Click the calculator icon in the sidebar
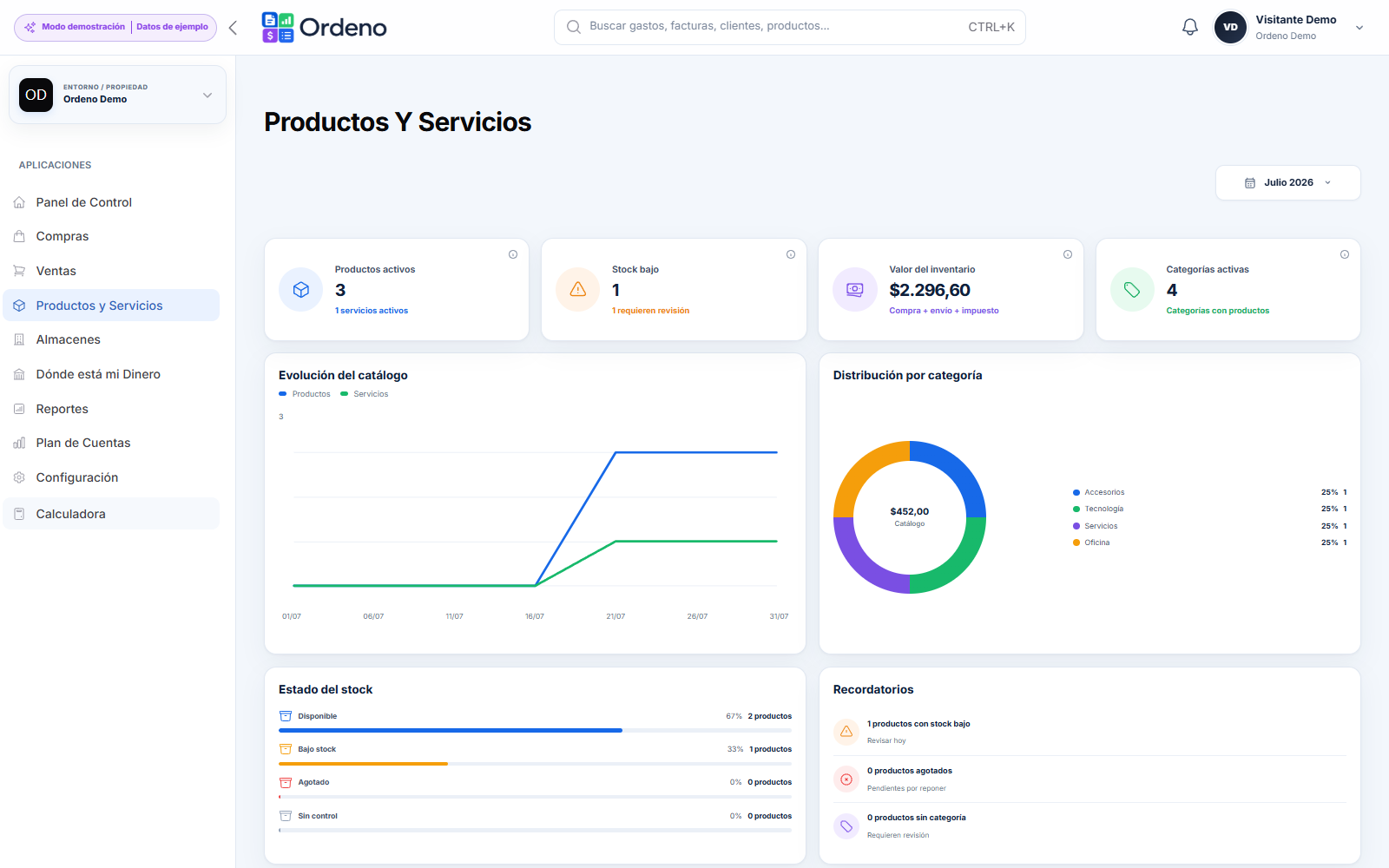 pos(19,514)
